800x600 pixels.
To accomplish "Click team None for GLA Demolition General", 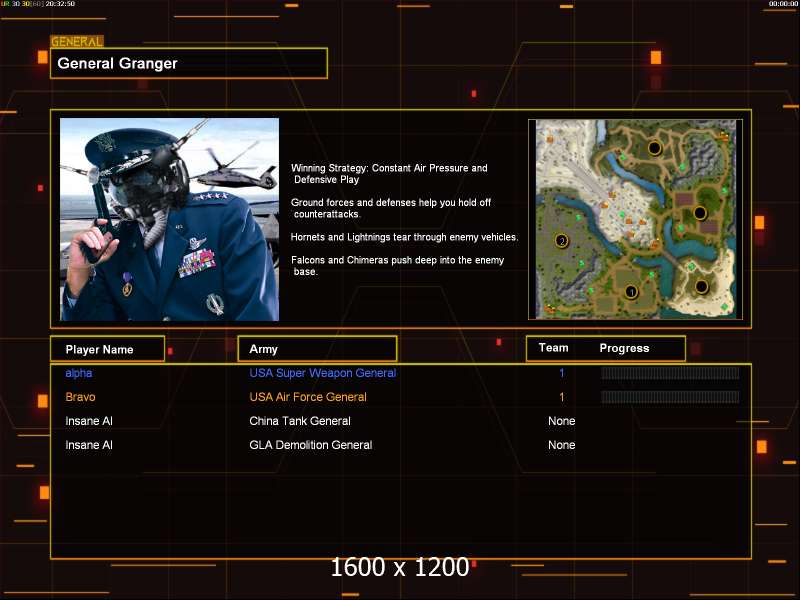I will [x=562, y=445].
